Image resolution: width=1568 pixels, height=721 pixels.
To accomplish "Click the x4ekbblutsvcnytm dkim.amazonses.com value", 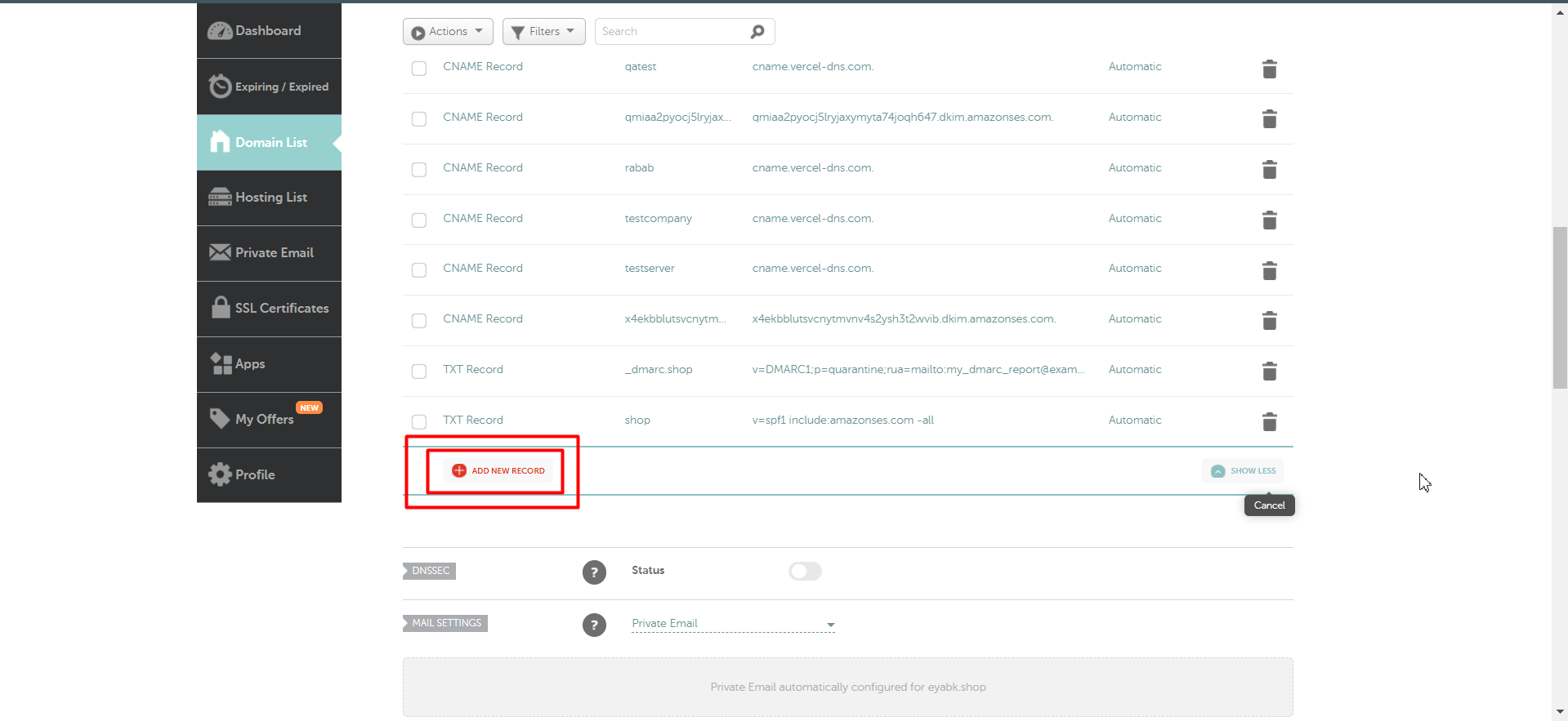I will click(x=904, y=319).
